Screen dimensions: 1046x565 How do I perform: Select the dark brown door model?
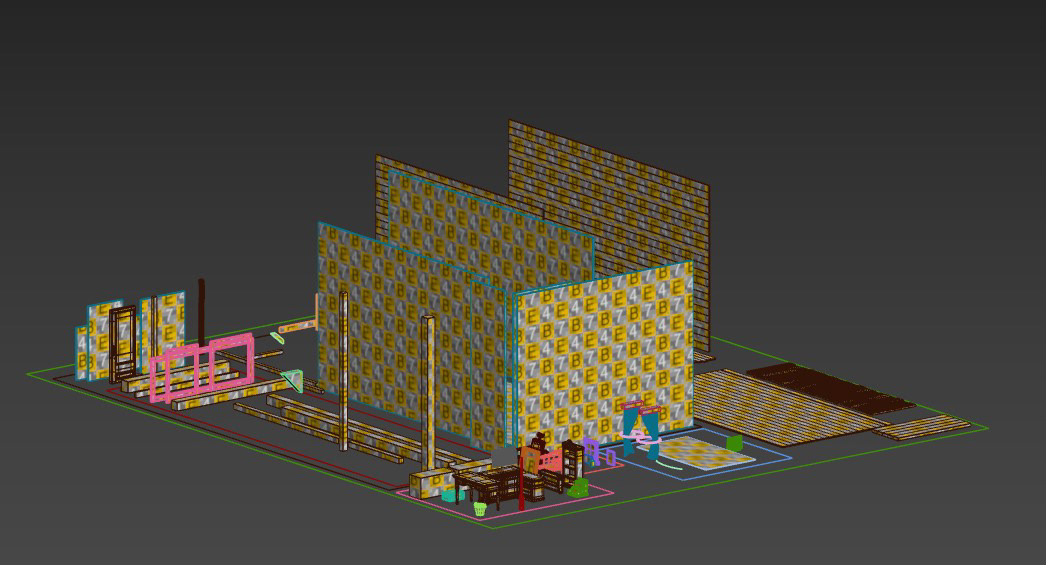coord(122,343)
